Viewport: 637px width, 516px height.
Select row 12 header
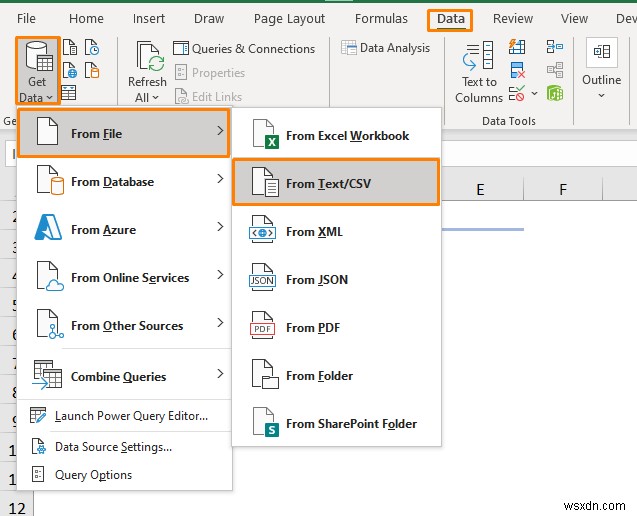17,507
